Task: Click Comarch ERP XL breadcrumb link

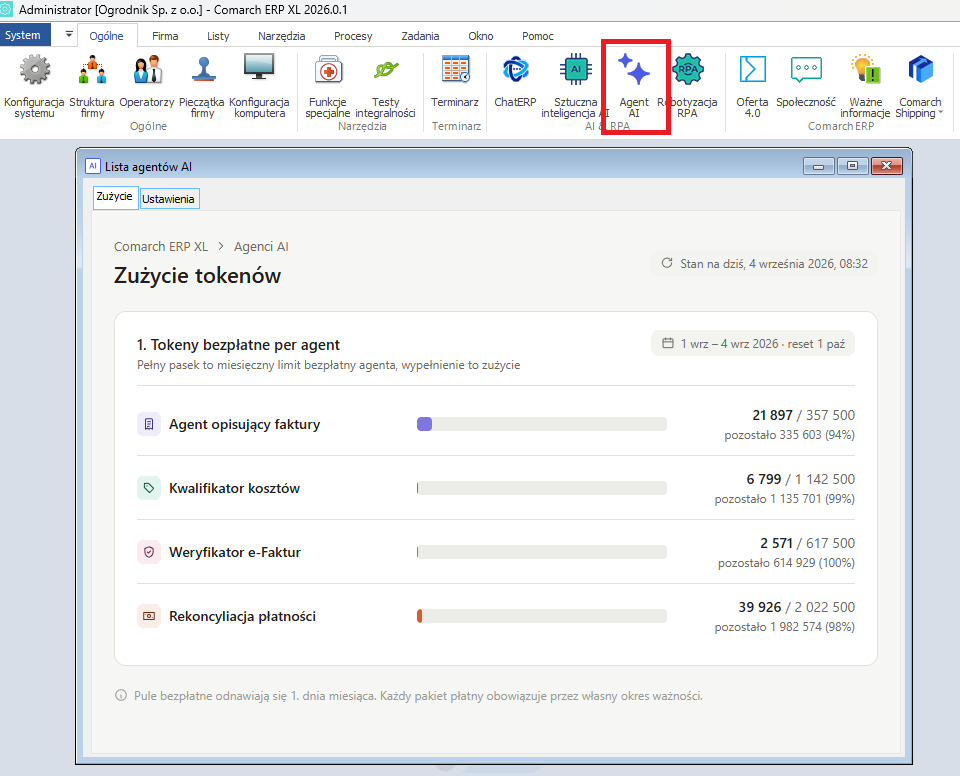Action: [161, 246]
